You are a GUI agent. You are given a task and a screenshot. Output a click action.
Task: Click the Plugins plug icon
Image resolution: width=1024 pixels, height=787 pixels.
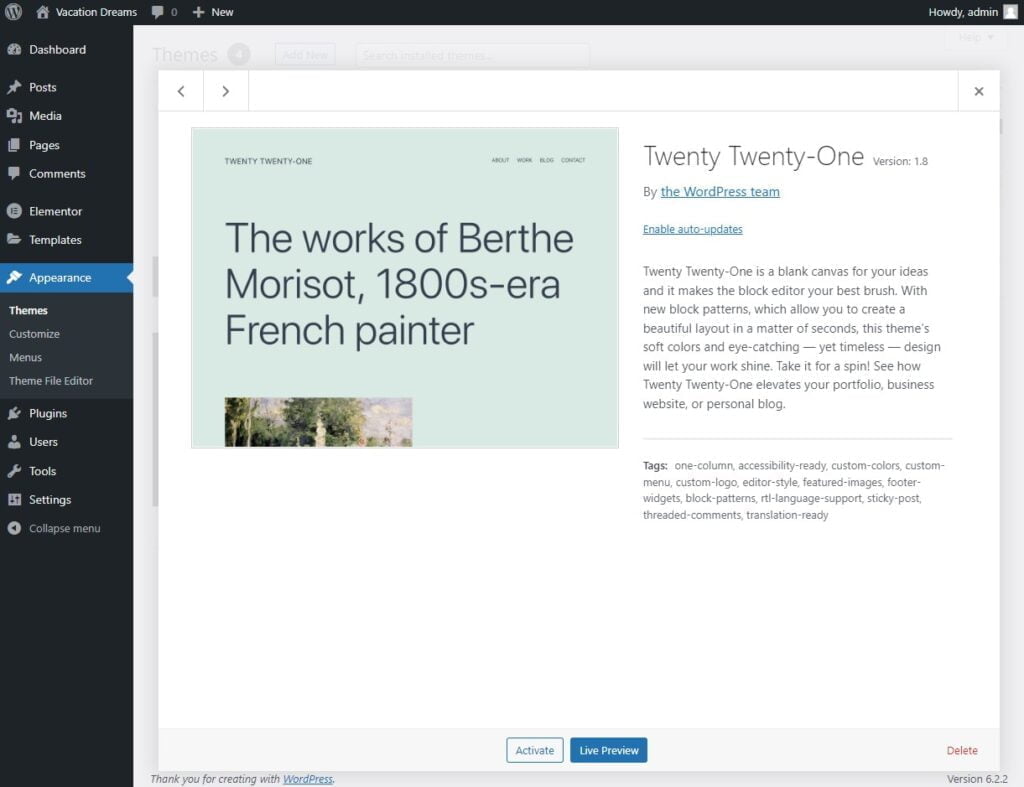coord(14,413)
